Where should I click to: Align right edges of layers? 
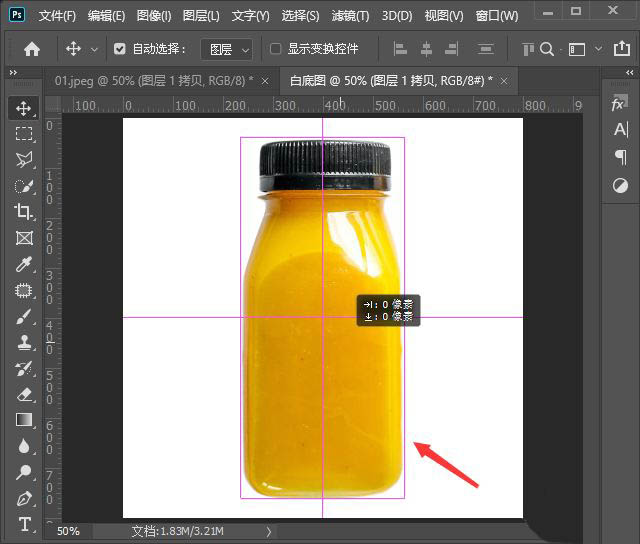pos(451,49)
